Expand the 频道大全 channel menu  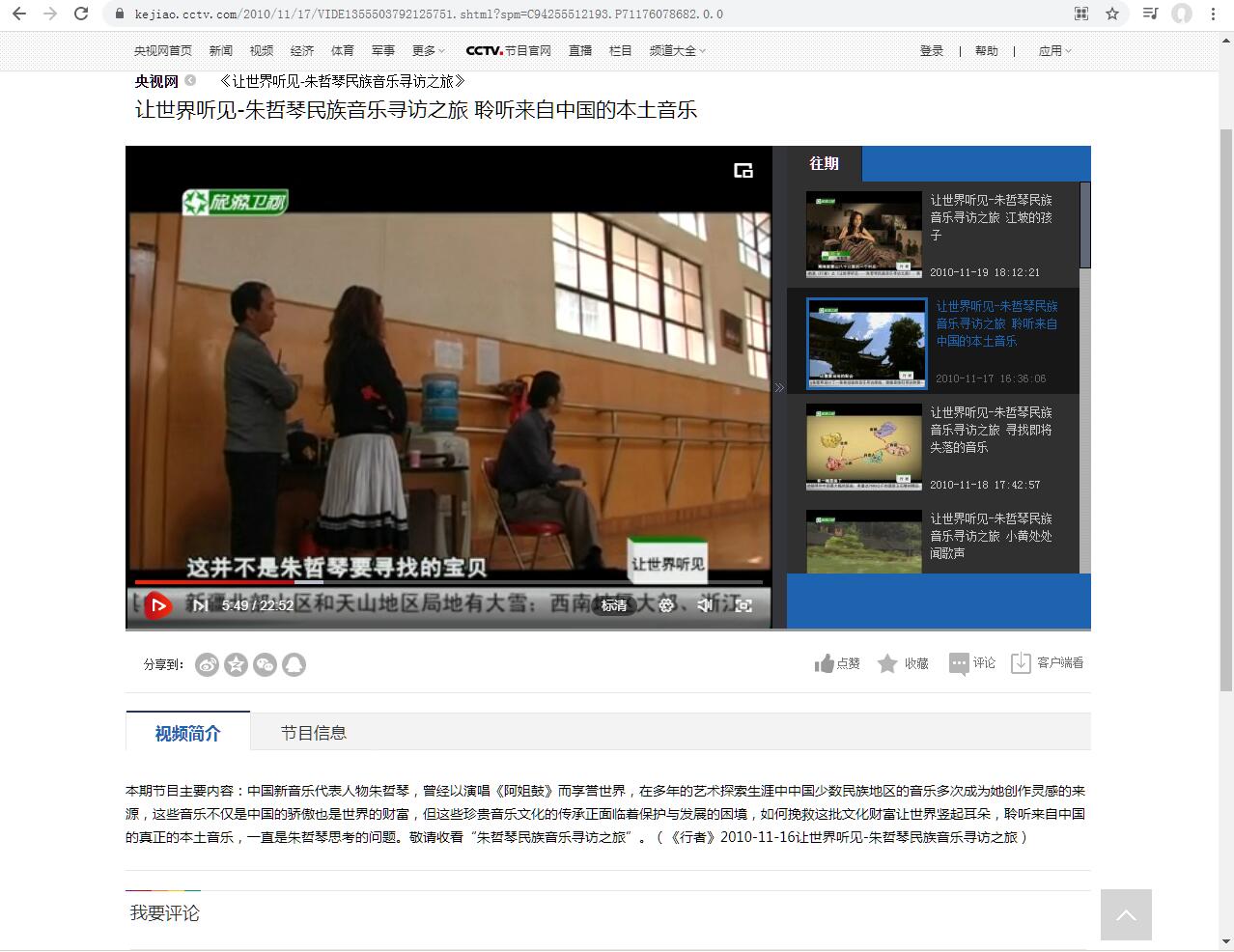[x=677, y=51]
